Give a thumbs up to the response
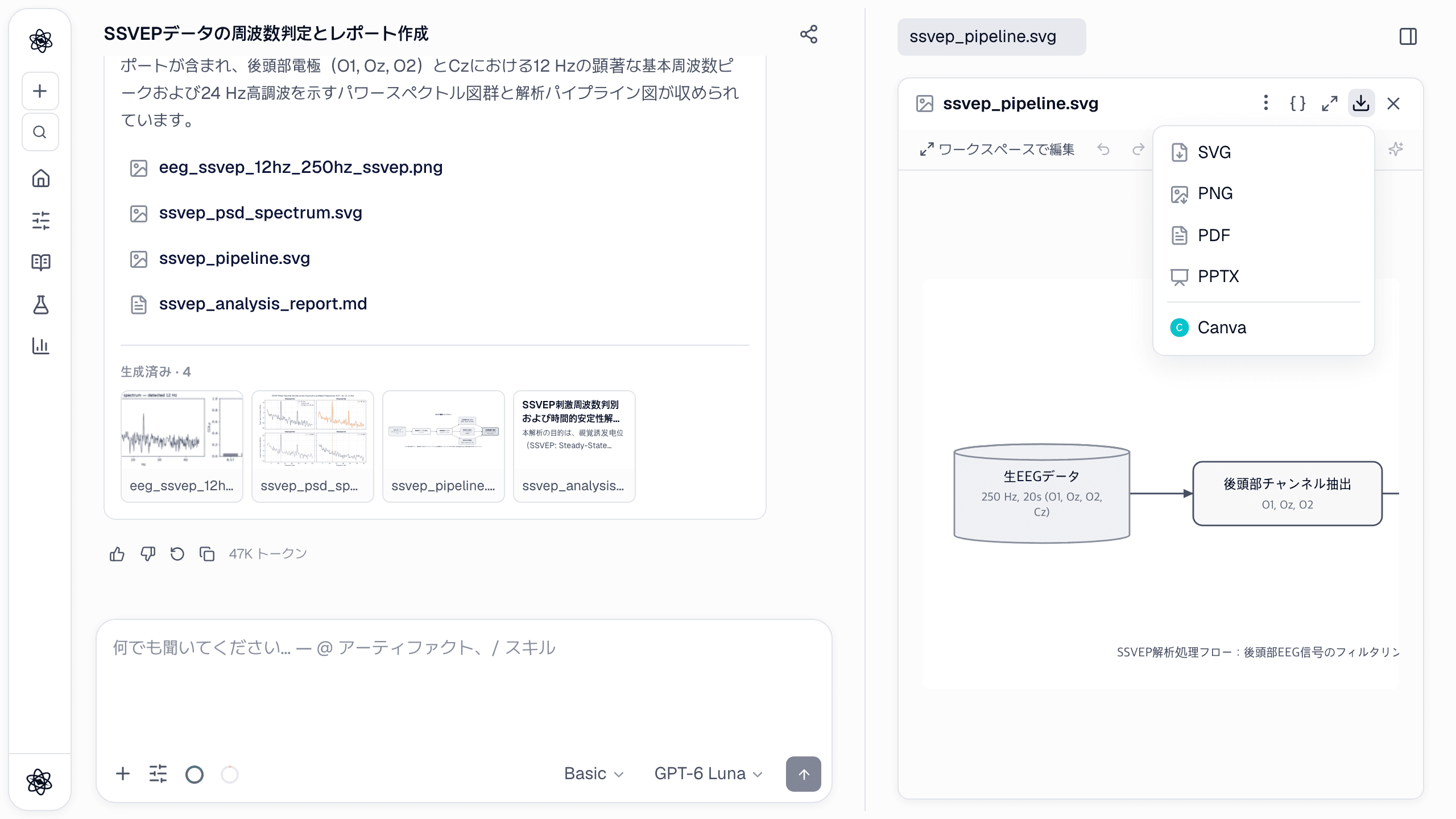Screen dimensions: 1456x819 (x=117, y=554)
